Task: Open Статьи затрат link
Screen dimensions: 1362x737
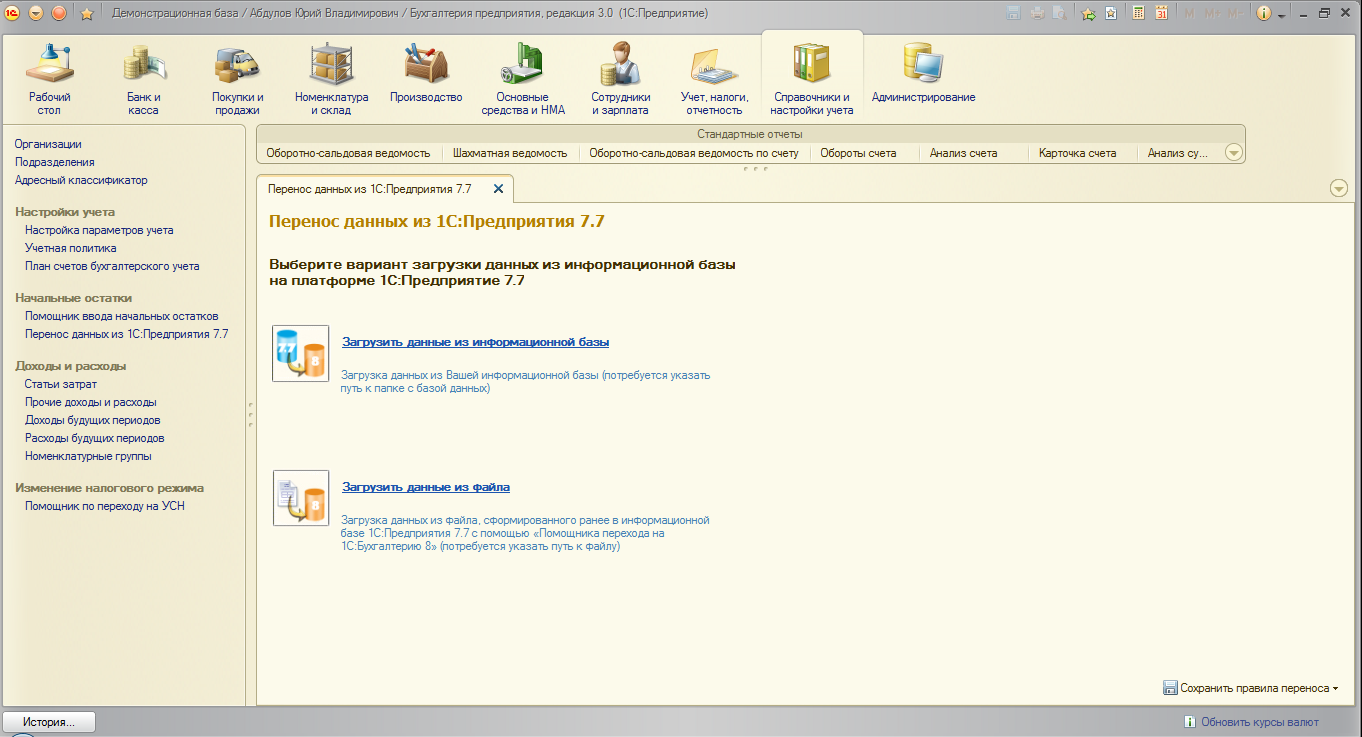Action: coord(61,384)
